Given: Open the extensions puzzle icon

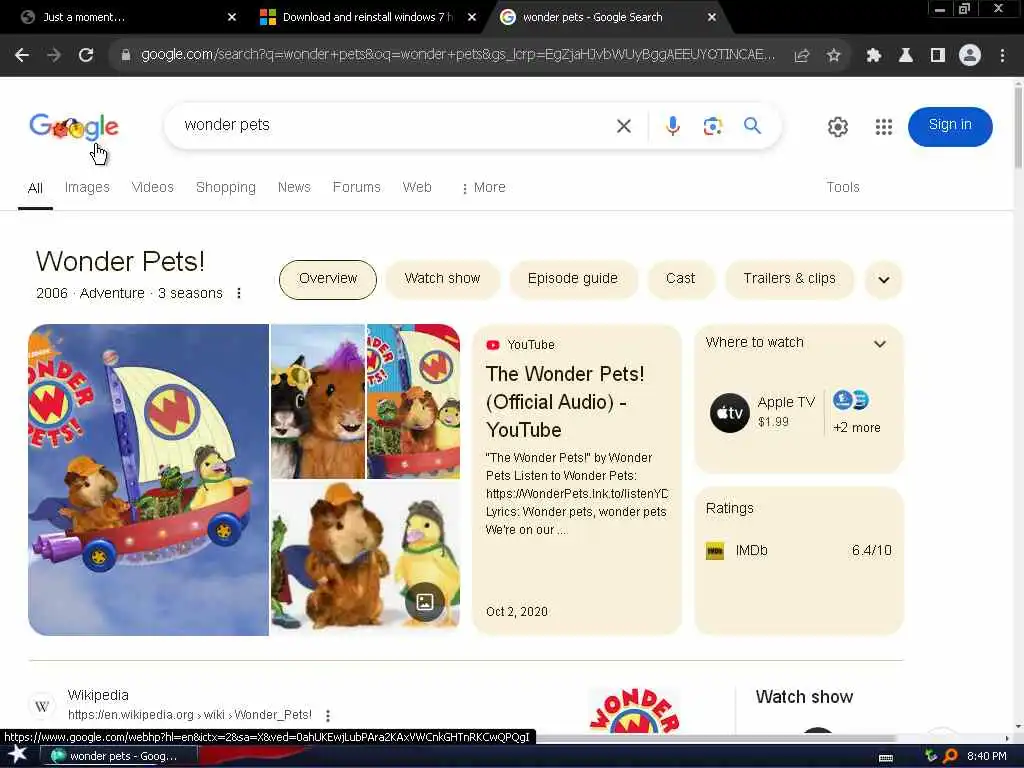Looking at the screenshot, I should coord(874,56).
